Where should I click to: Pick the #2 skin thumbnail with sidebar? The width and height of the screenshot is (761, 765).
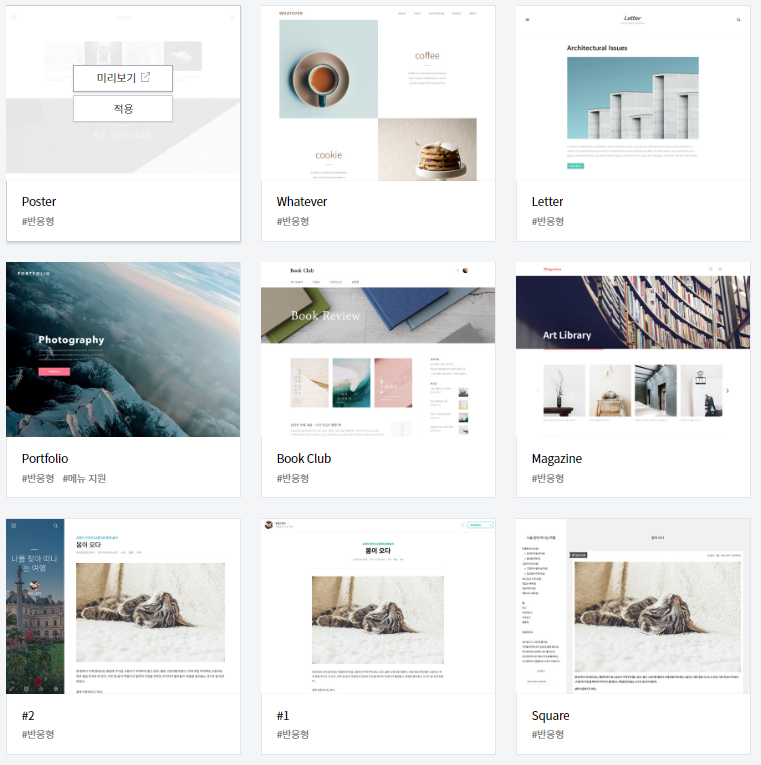[x=123, y=606]
